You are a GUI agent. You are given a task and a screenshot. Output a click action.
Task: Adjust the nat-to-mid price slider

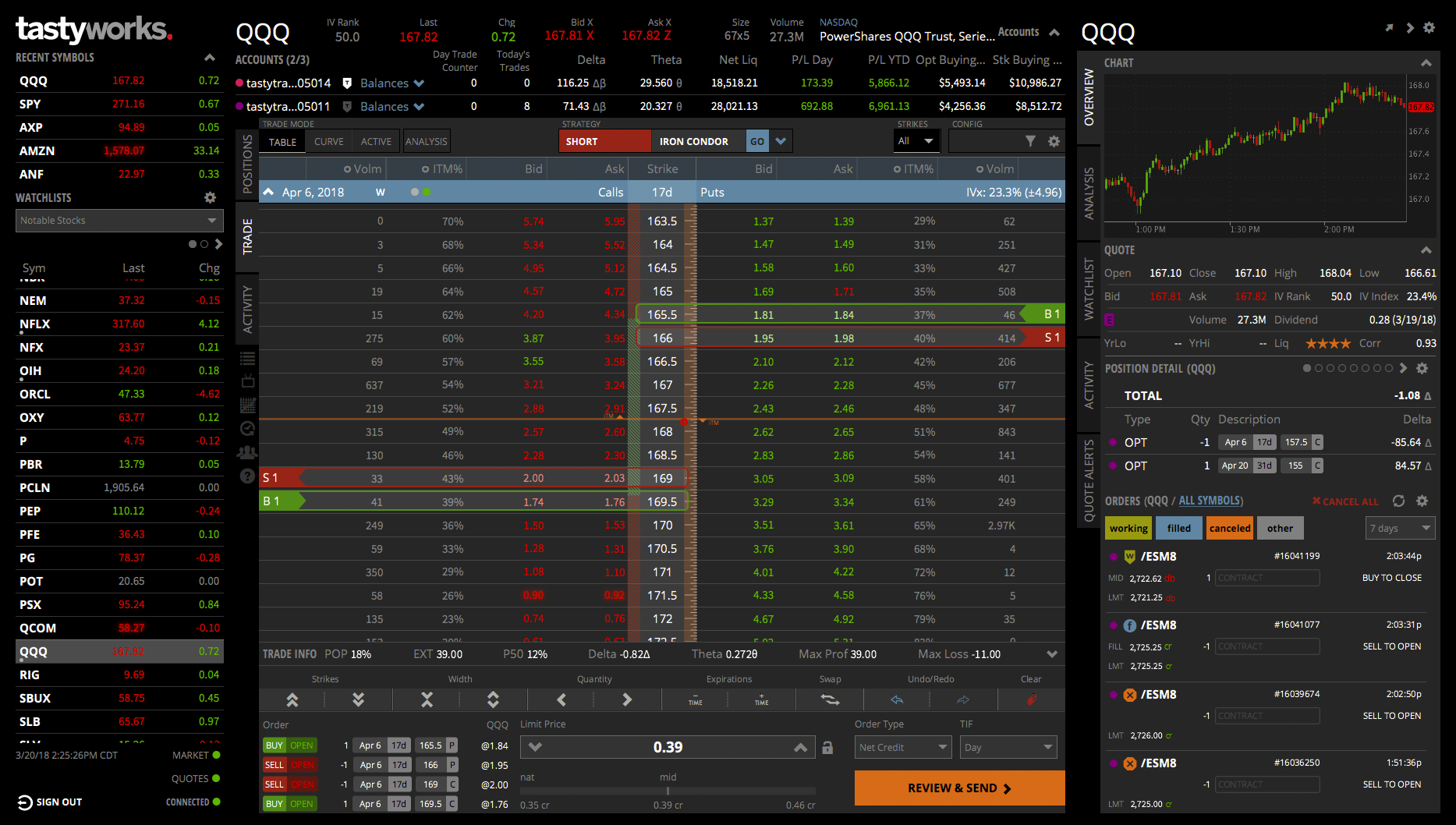(x=668, y=791)
